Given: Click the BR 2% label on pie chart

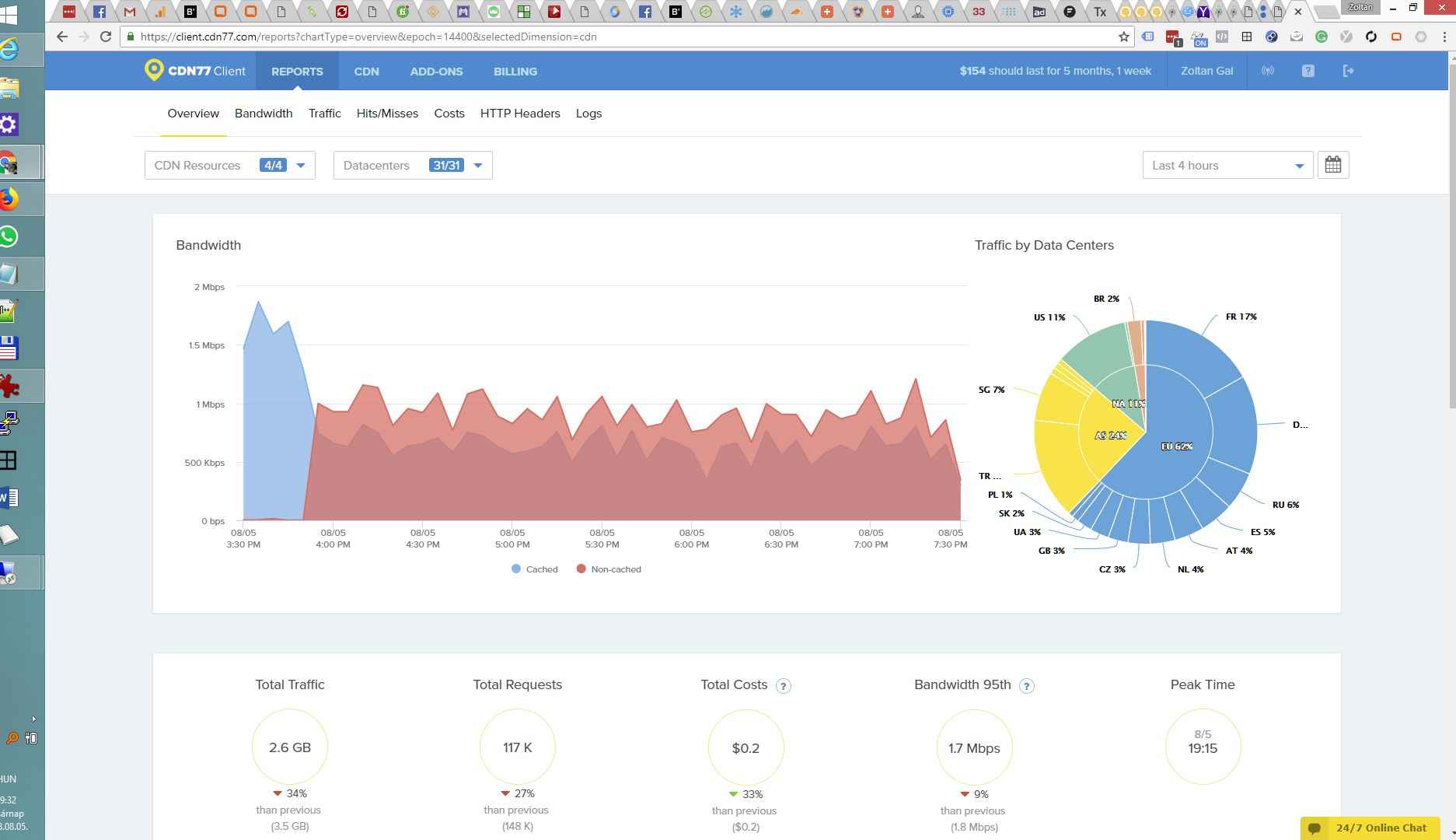Looking at the screenshot, I should click(1106, 299).
